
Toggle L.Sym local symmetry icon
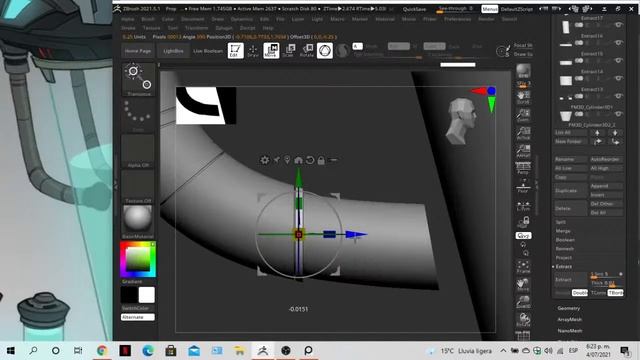click(x=523, y=205)
